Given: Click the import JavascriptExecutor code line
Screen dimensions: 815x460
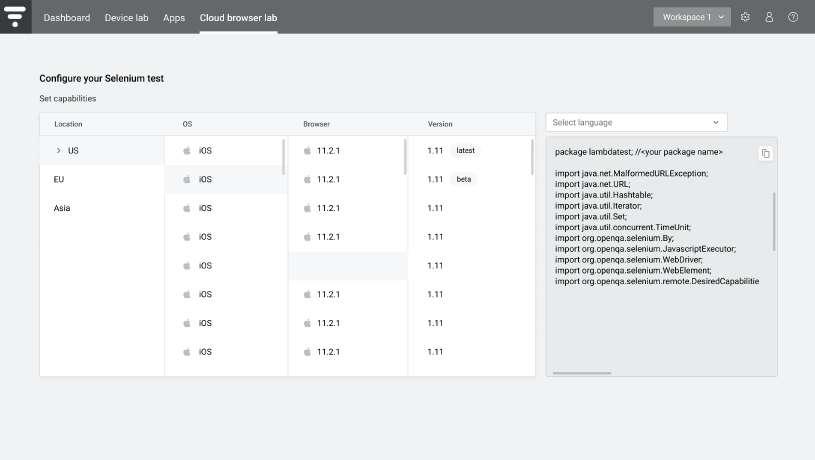Looking at the screenshot, I should (645, 249).
